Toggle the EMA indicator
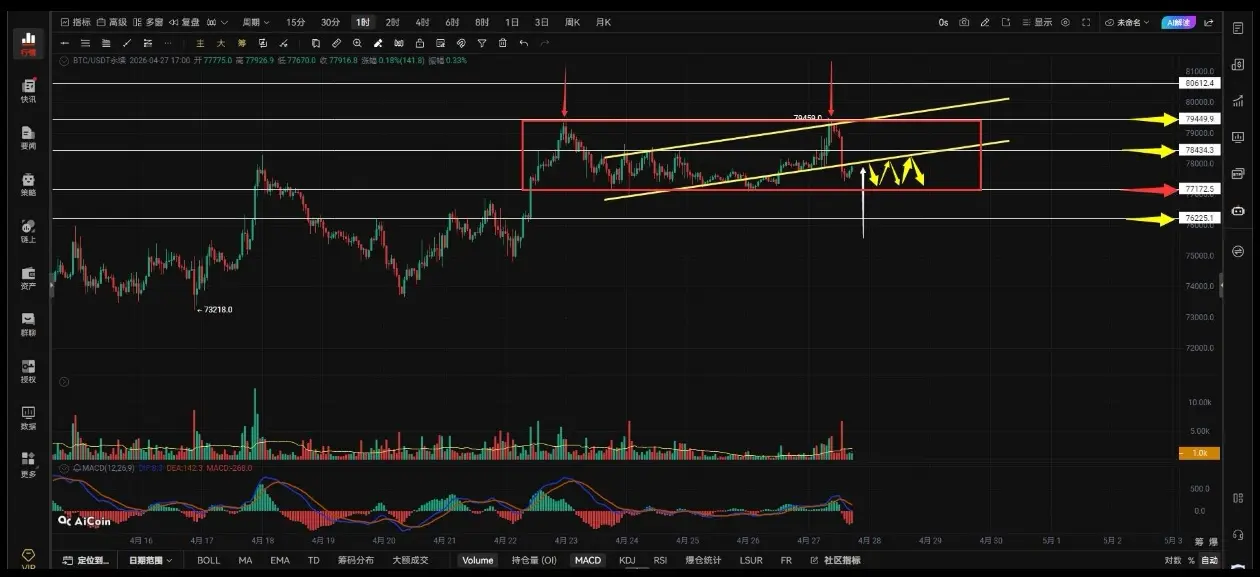The image size is (1260, 577). (280, 560)
